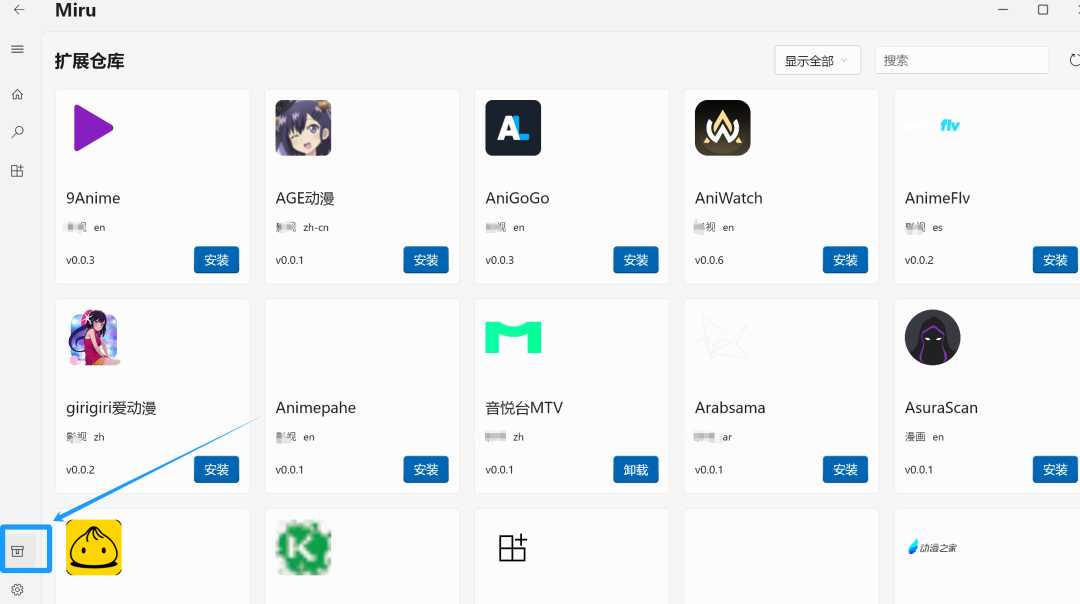Viewport: 1080px width, 604px height.
Task: Open the hamburger navigation menu
Action: [17, 49]
